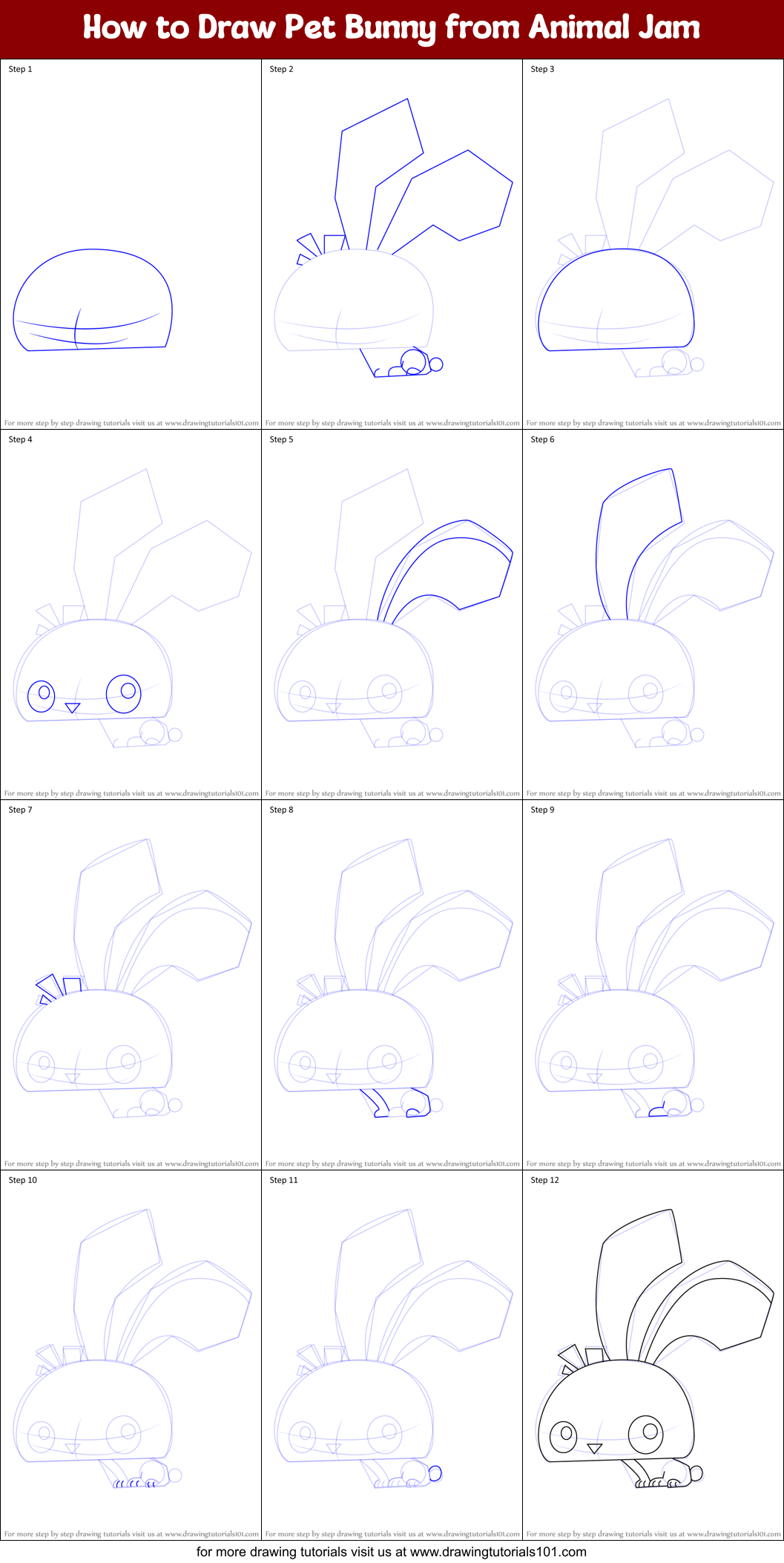Open the Step 3 head shape drawing
The width and height of the screenshot is (784, 1563).
[616, 300]
